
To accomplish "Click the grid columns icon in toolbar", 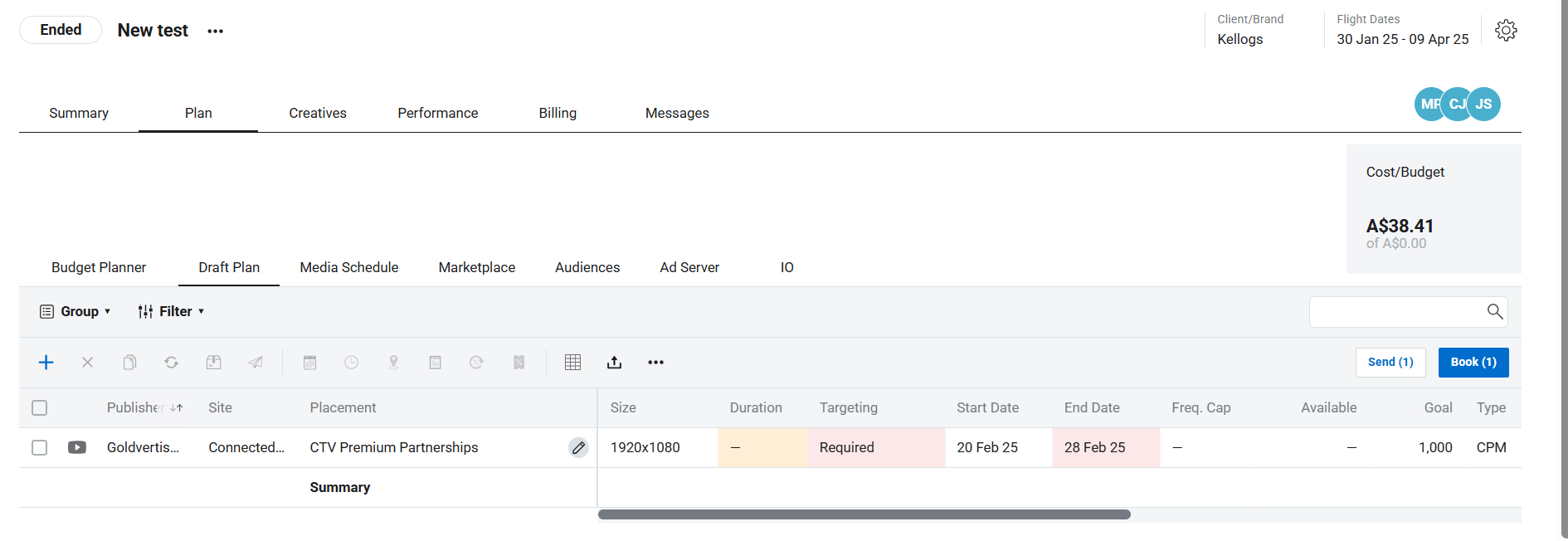I will 572,363.
